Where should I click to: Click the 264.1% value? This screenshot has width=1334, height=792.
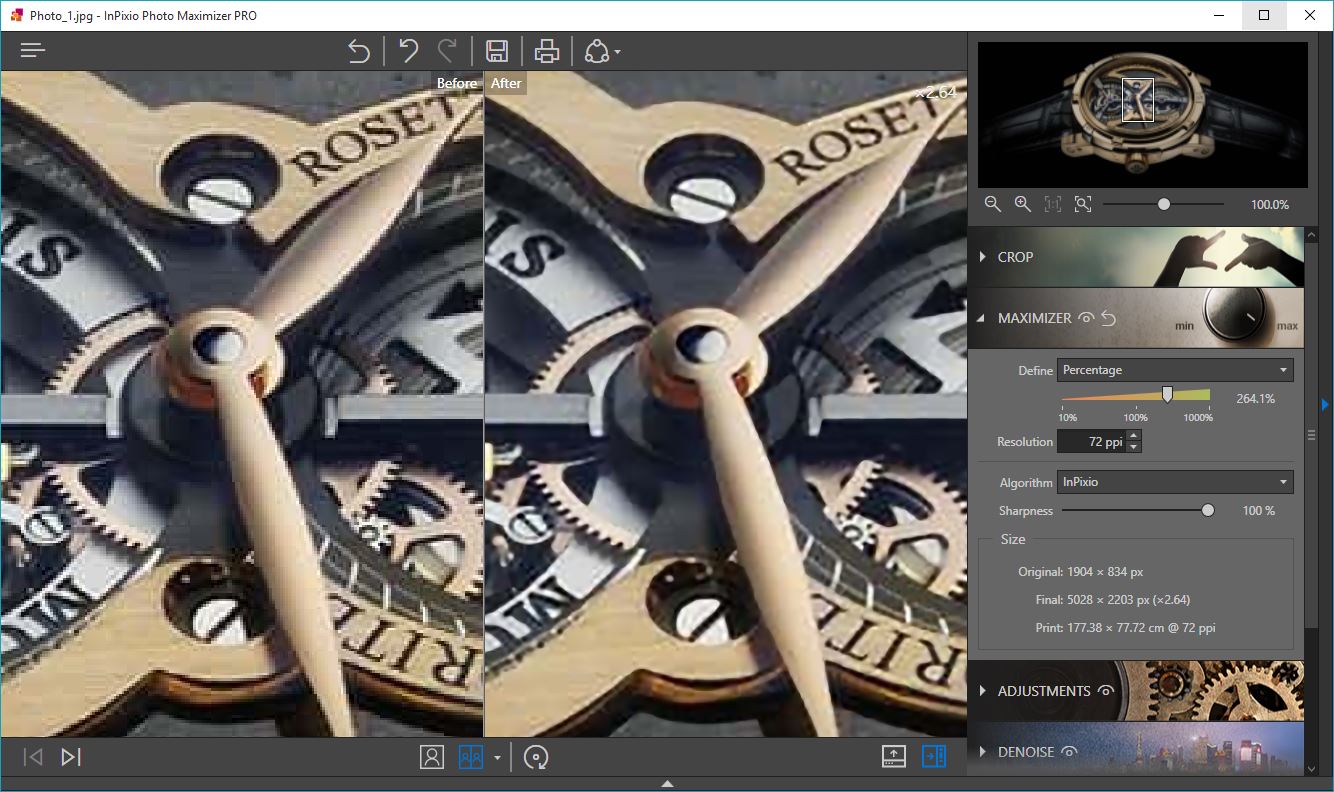coord(1256,398)
